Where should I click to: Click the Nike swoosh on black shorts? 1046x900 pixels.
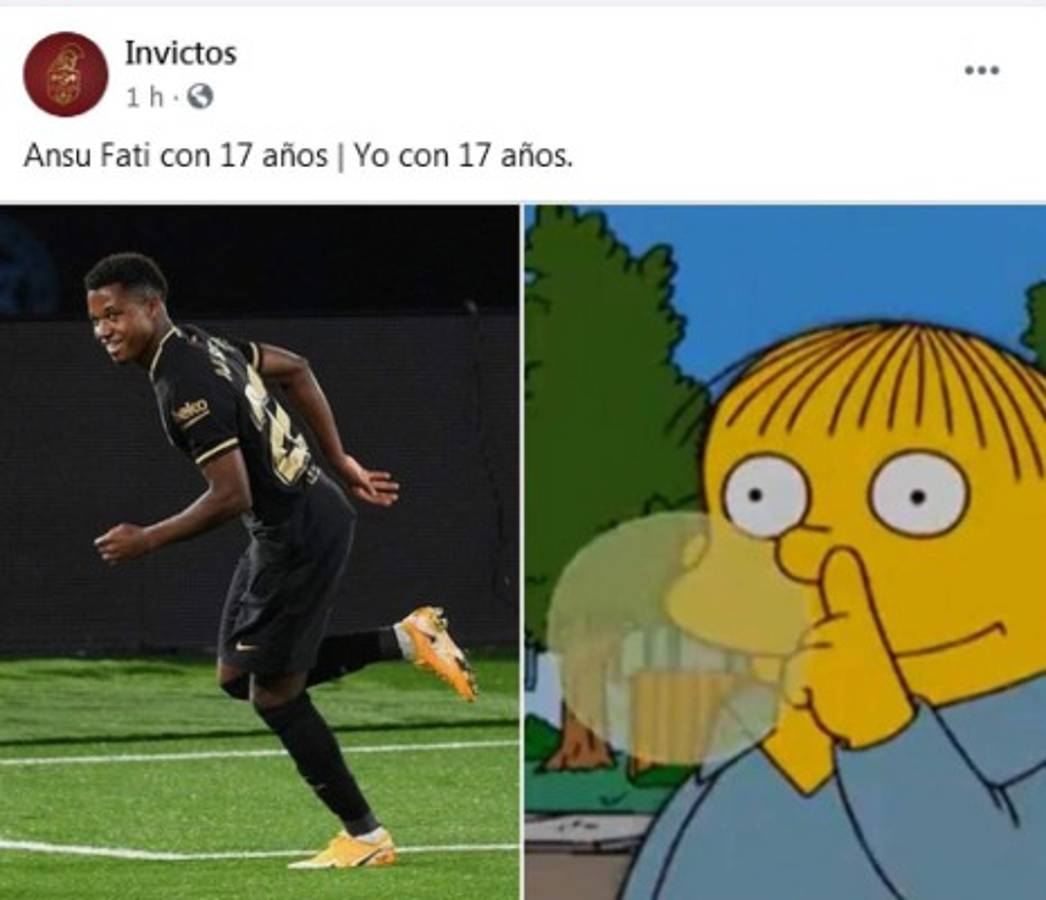coord(247,646)
